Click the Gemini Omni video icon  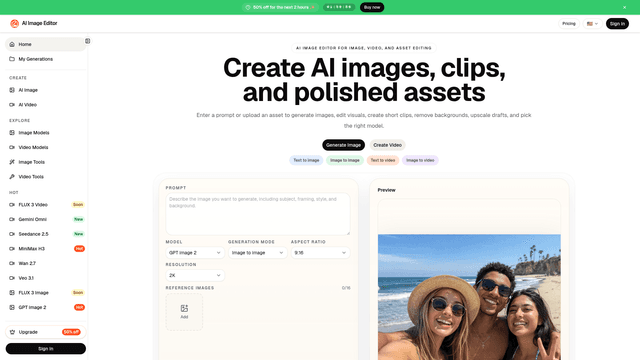12,219
